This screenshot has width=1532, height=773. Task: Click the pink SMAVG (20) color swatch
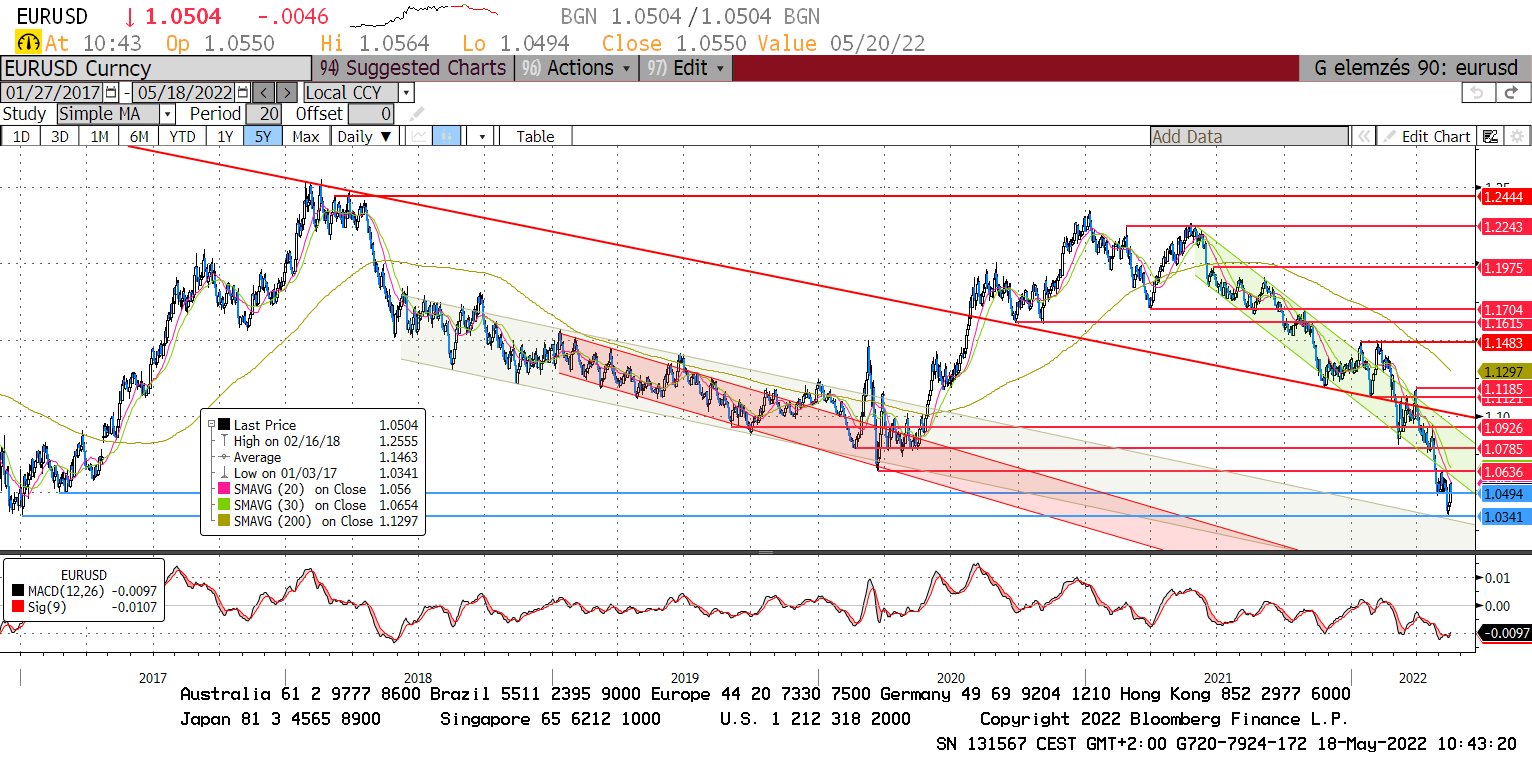click(x=224, y=489)
